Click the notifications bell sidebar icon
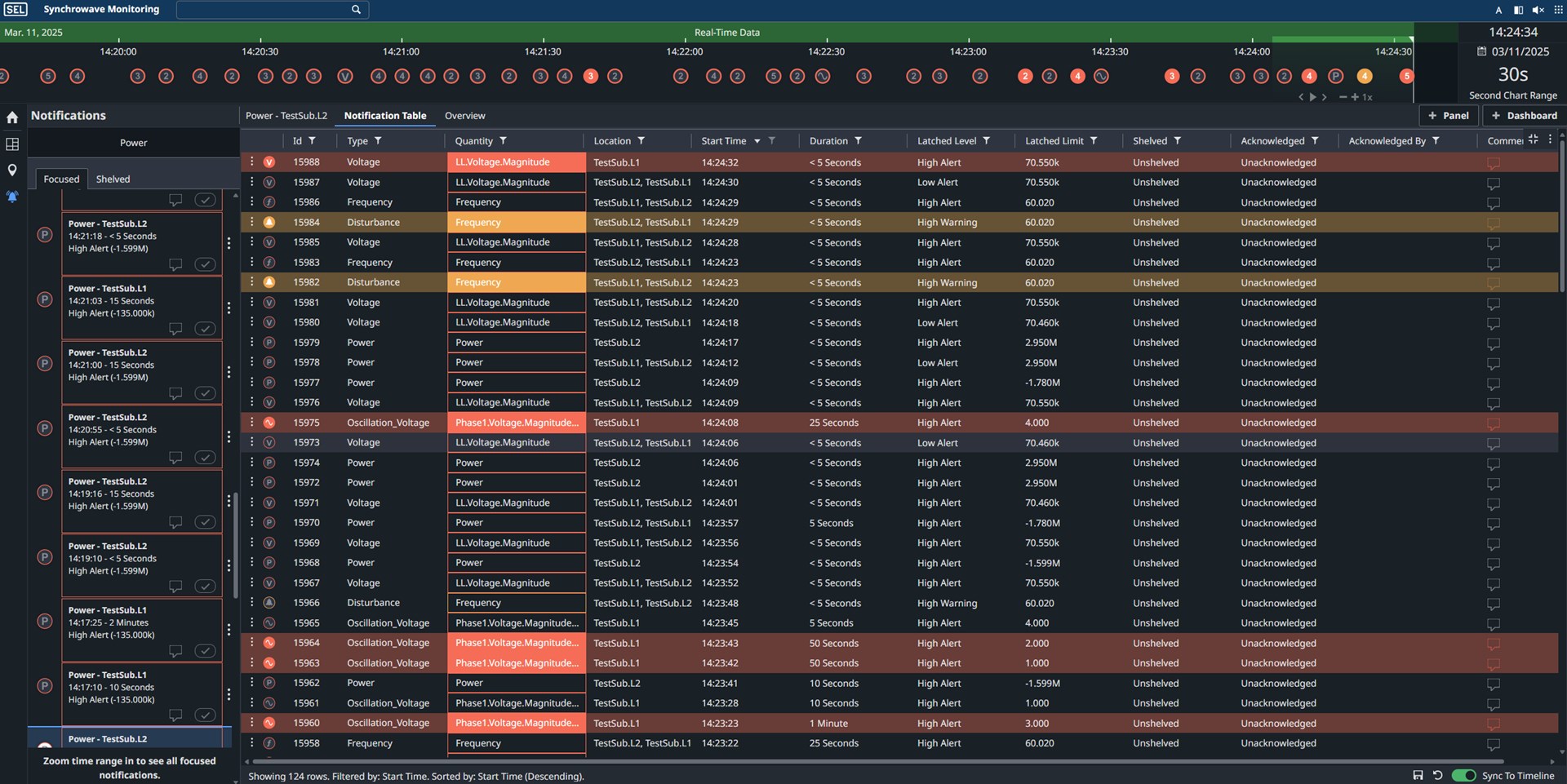This screenshot has height=784, width=1567. pos(12,197)
